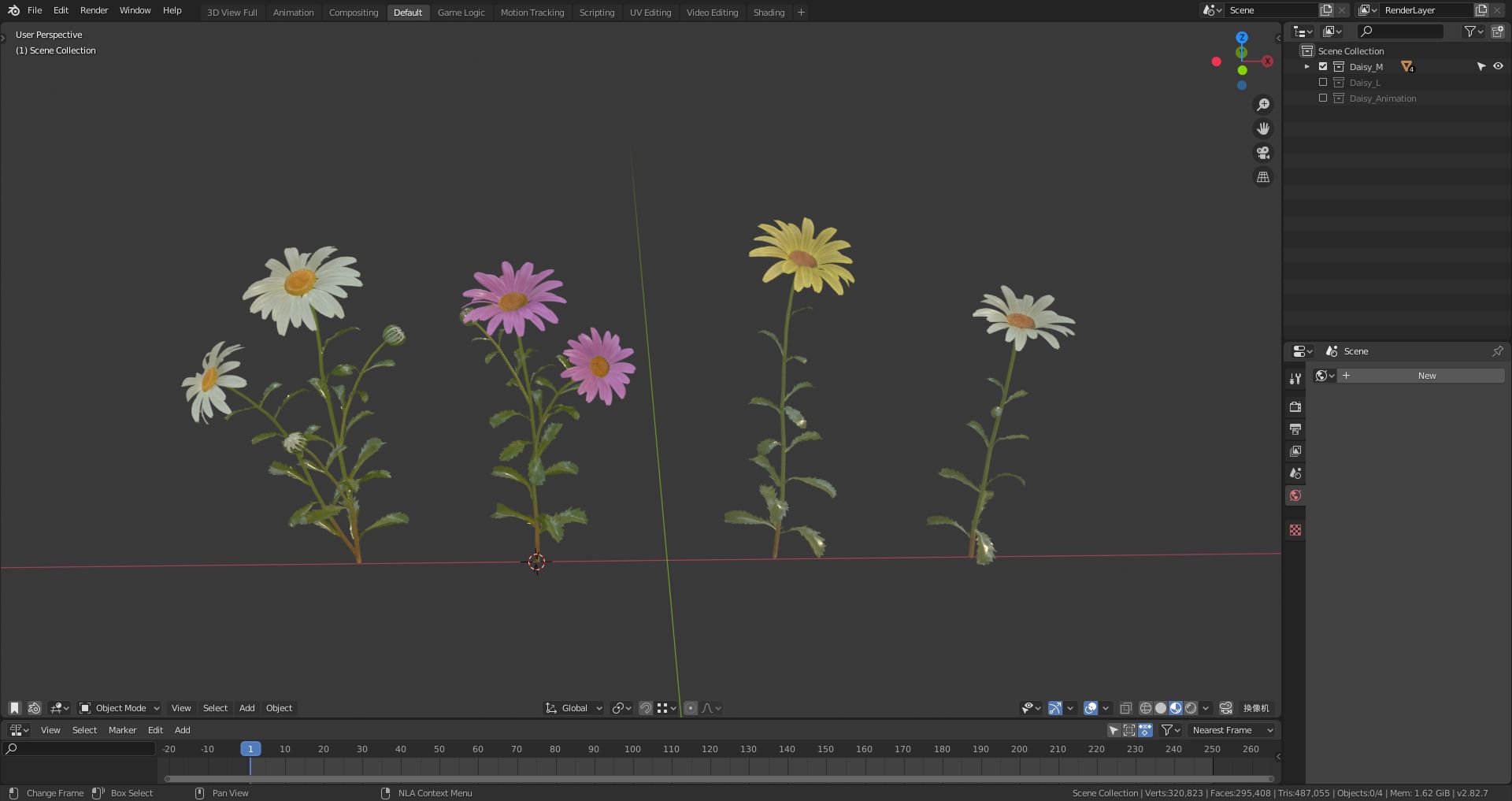Click the zoom view magnifier icon
1512x801 pixels.
click(x=1263, y=105)
